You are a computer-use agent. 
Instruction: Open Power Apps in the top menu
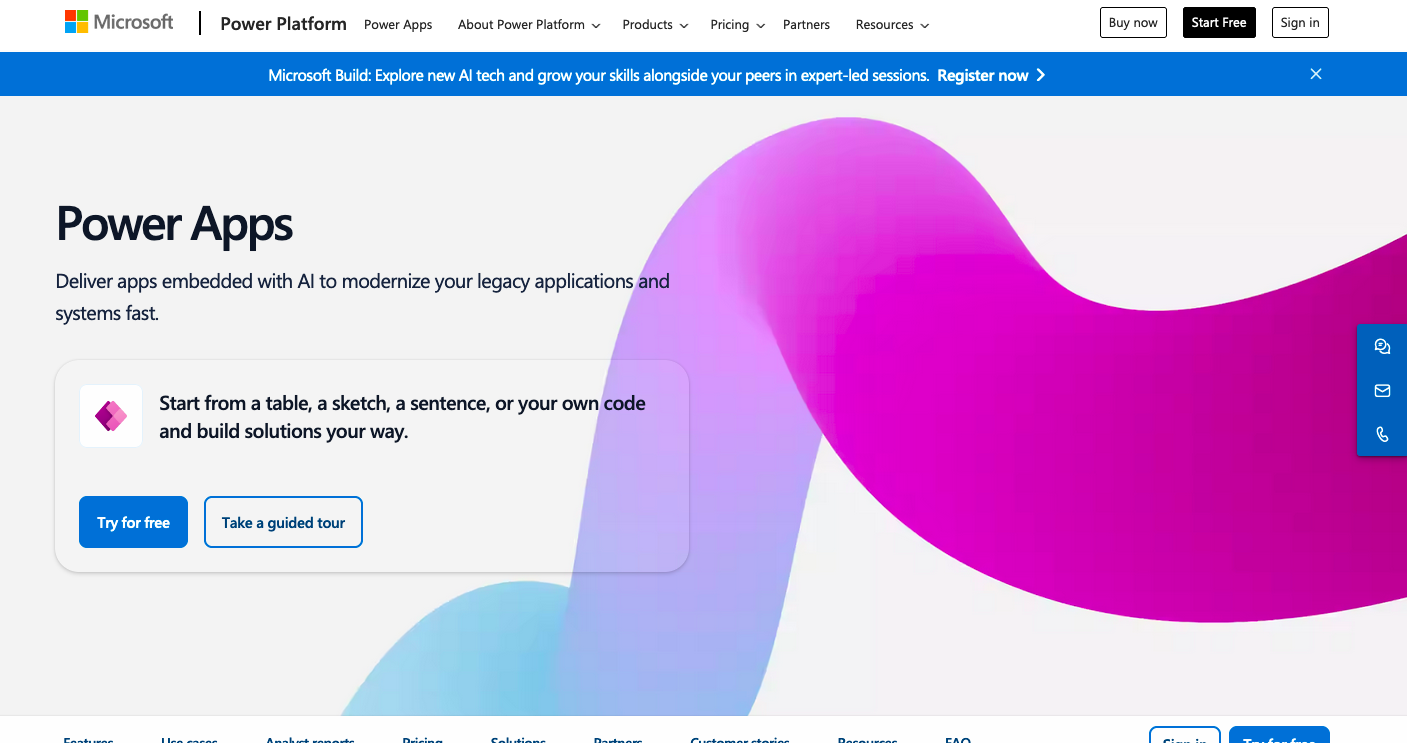(x=398, y=25)
